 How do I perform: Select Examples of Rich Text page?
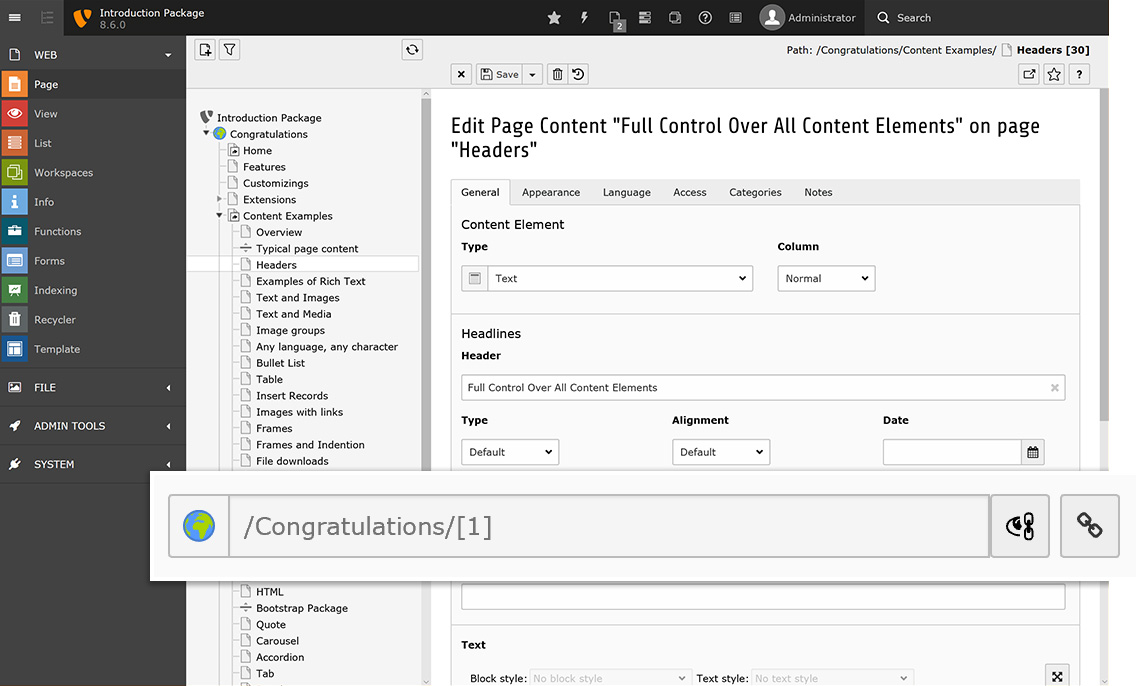[310, 281]
